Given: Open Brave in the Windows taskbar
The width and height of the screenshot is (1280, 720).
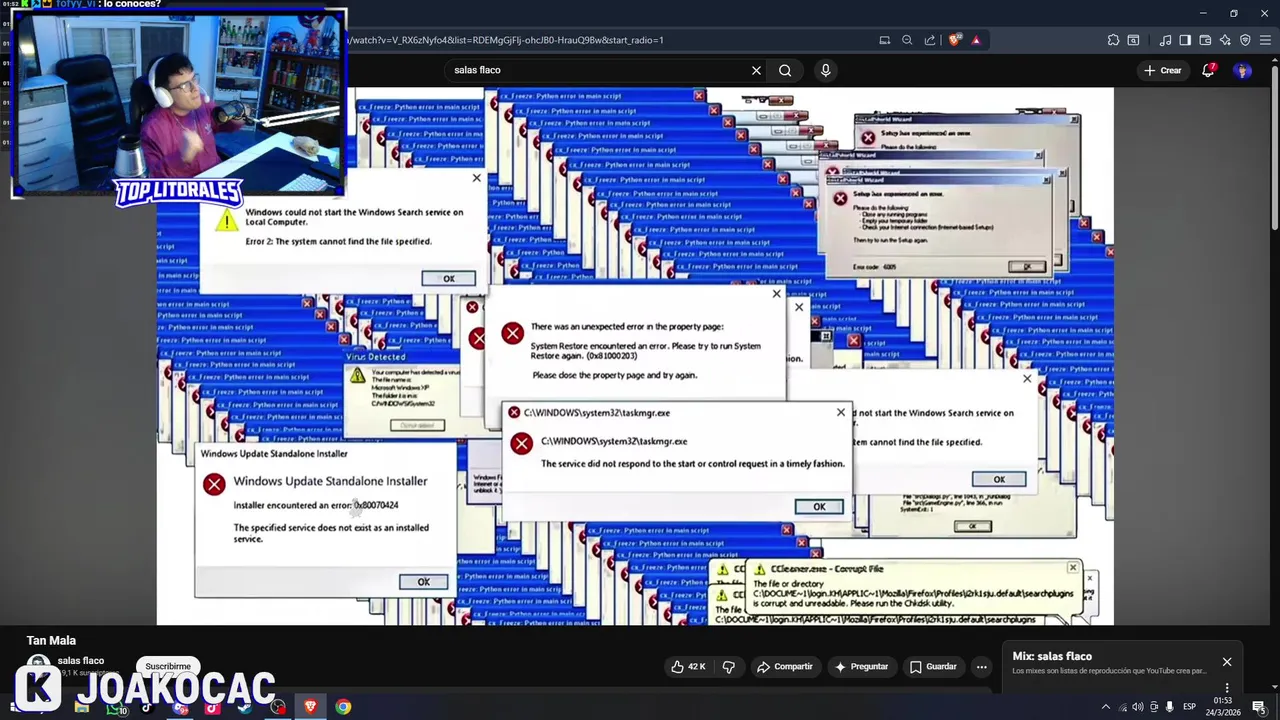Looking at the screenshot, I should (x=310, y=707).
